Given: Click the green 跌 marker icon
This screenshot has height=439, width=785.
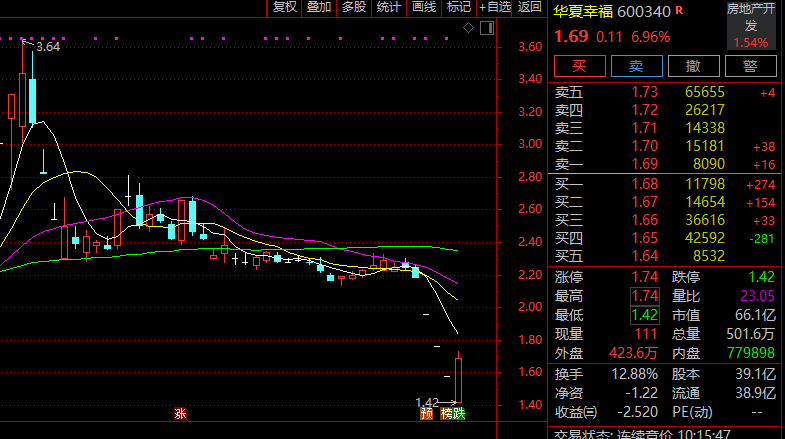Looking at the screenshot, I should (460, 413).
